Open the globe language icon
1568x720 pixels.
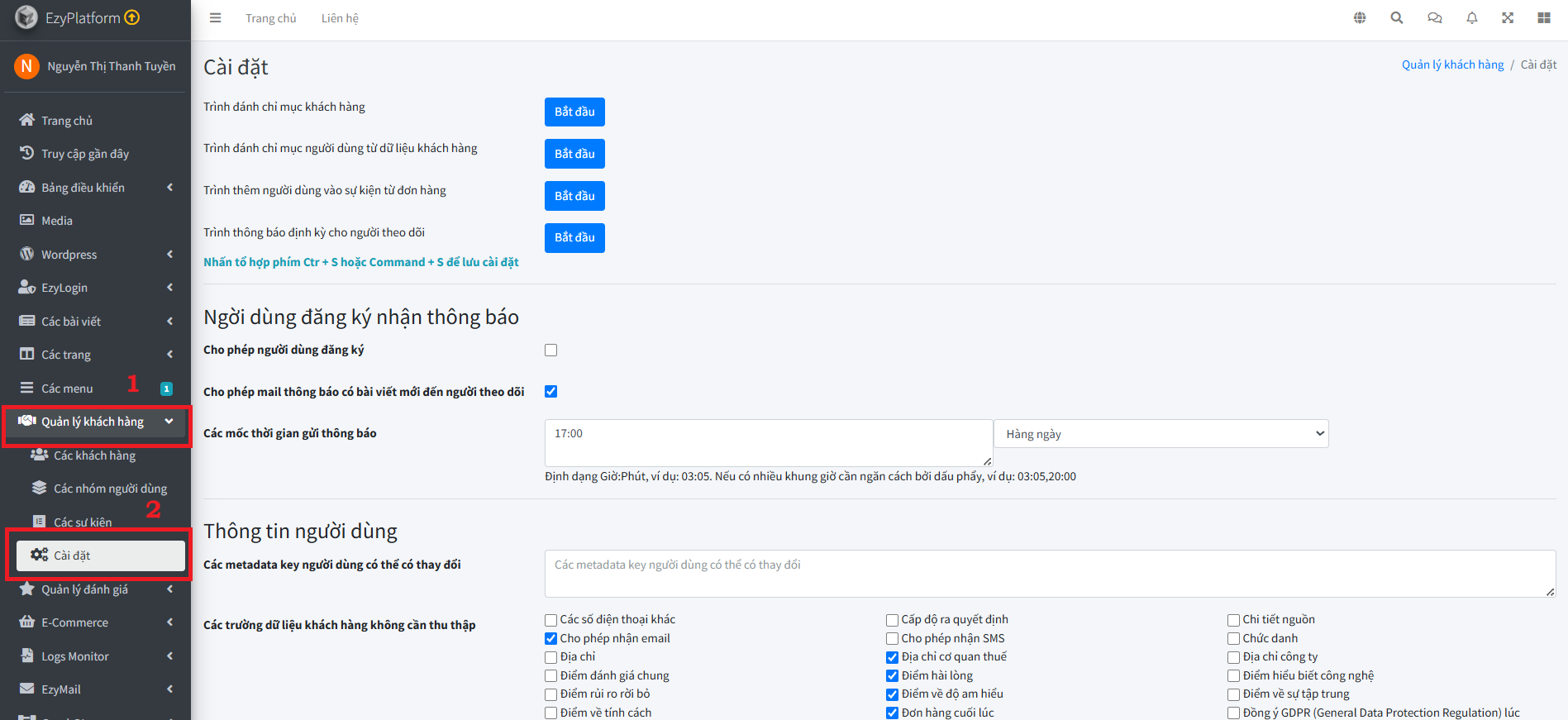click(x=1360, y=18)
